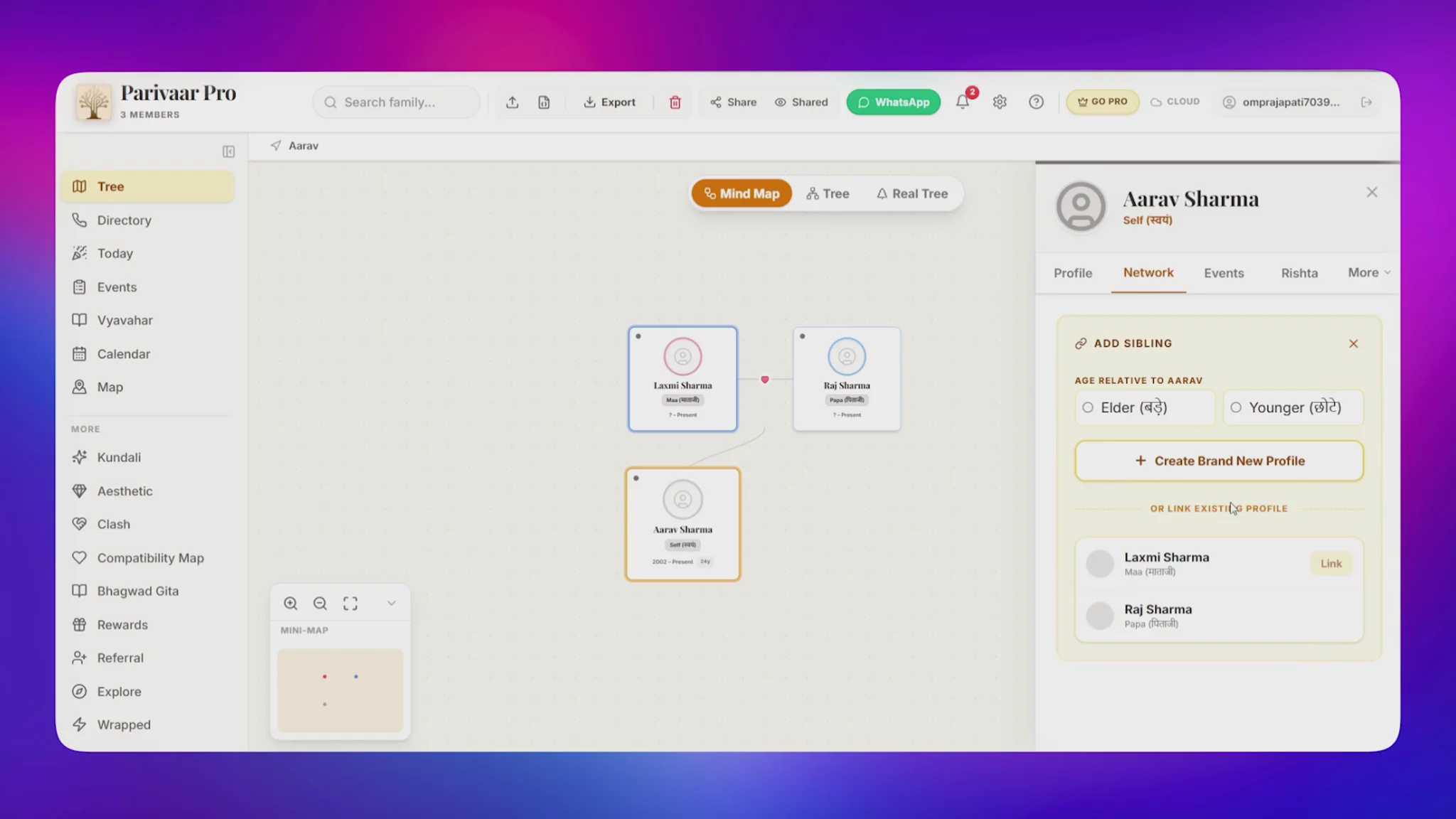Open Vyavahar in sidebar
This screenshot has width=1456, height=819.
coord(147,321)
